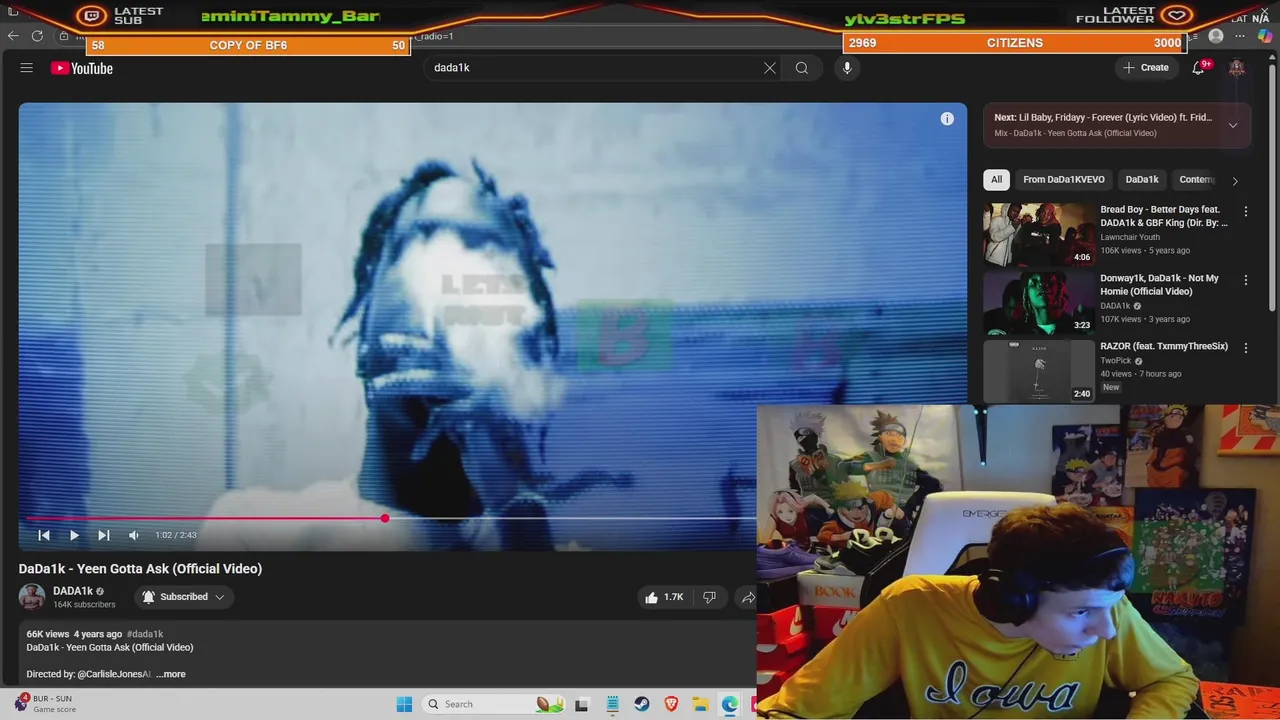Select the All filter chip
This screenshot has width=1280, height=720.
pyautogui.click(x=996, y=180)
